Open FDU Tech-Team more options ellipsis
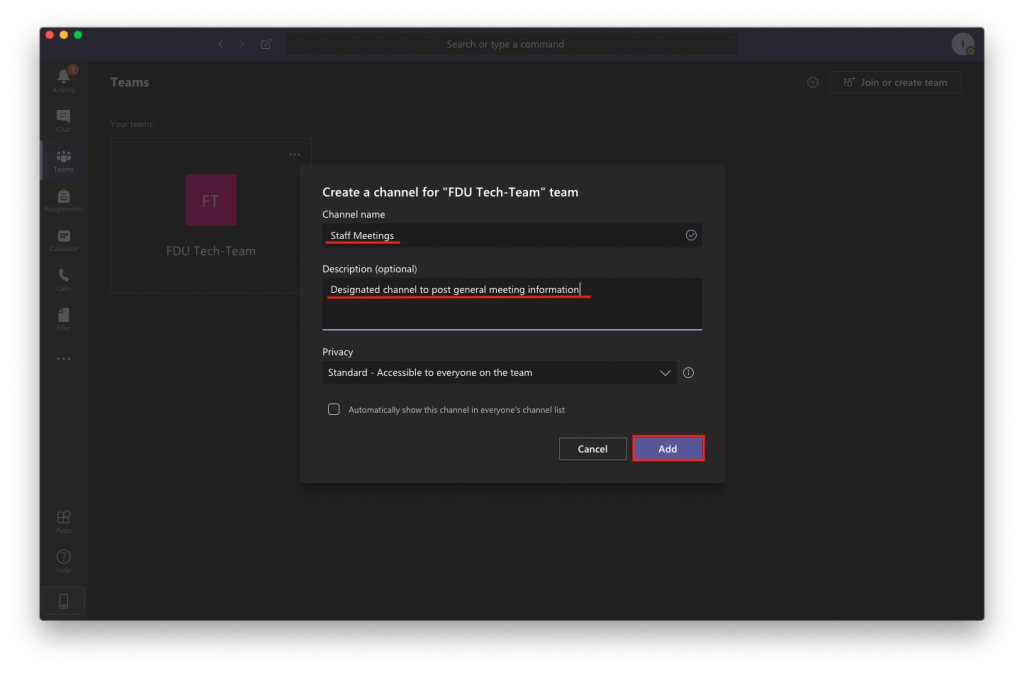 point(295,155)
